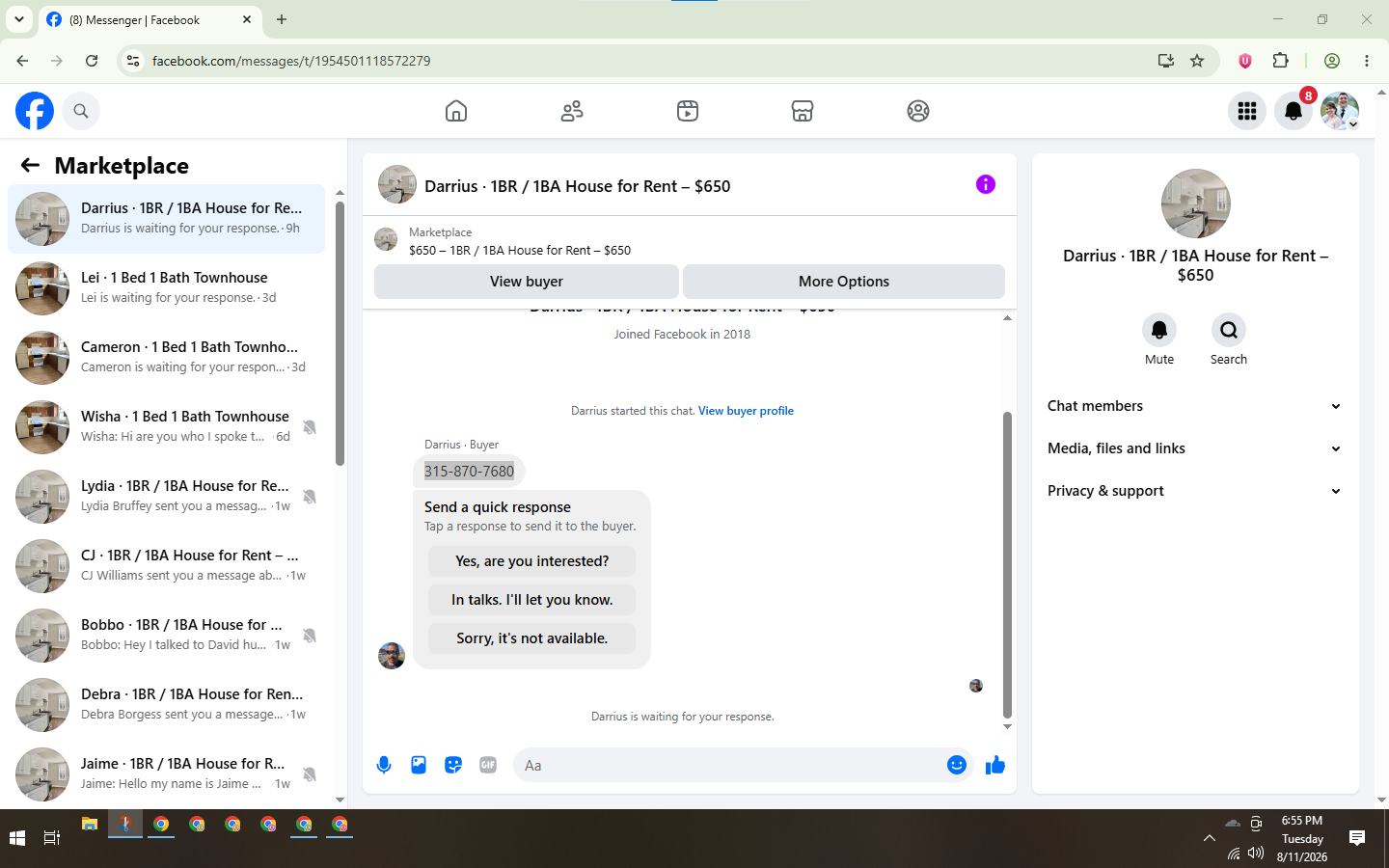Open the account profile picture menu
Screen dimensions: 1389x868
tap(1340, 111)
